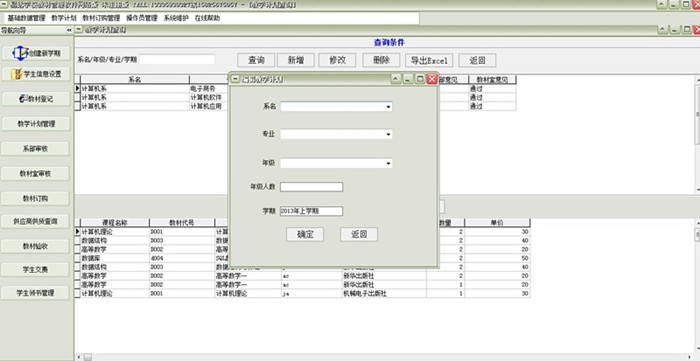Click the 系名/年级/专业/学期 search field
The image size is (700, 361).
tap(177, 59)
